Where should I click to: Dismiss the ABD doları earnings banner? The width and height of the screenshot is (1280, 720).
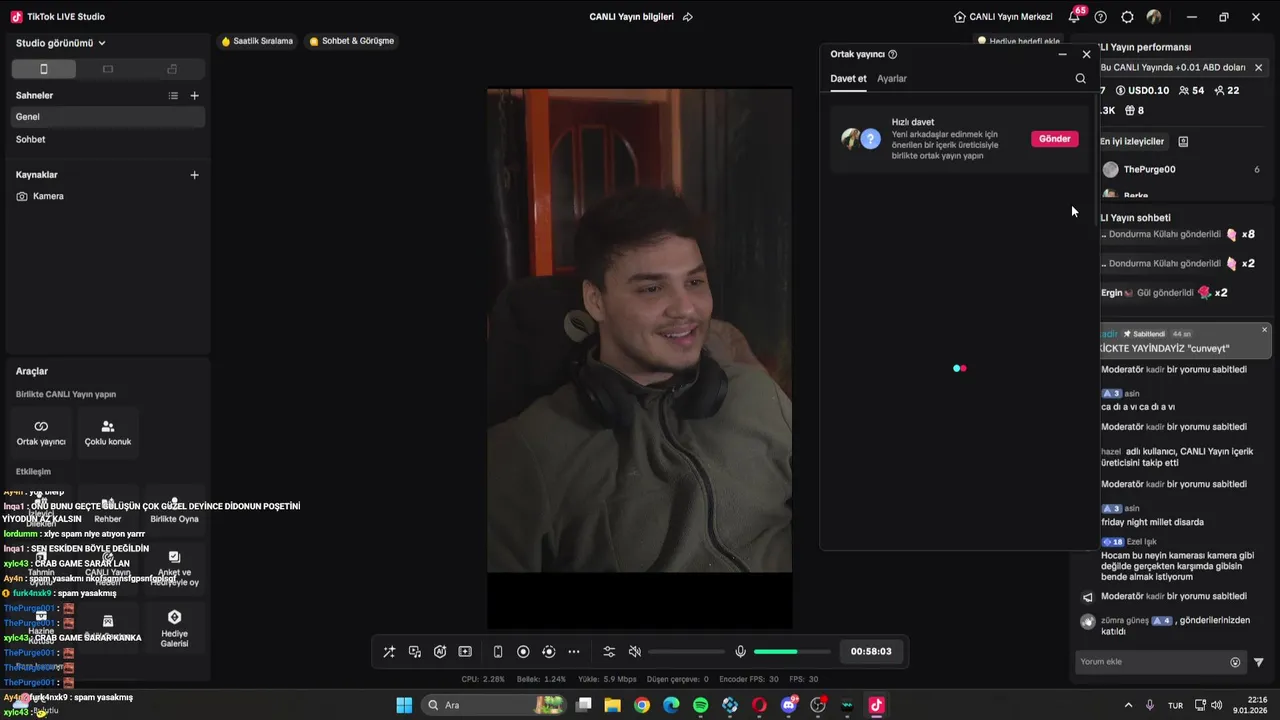point(1258,68)
